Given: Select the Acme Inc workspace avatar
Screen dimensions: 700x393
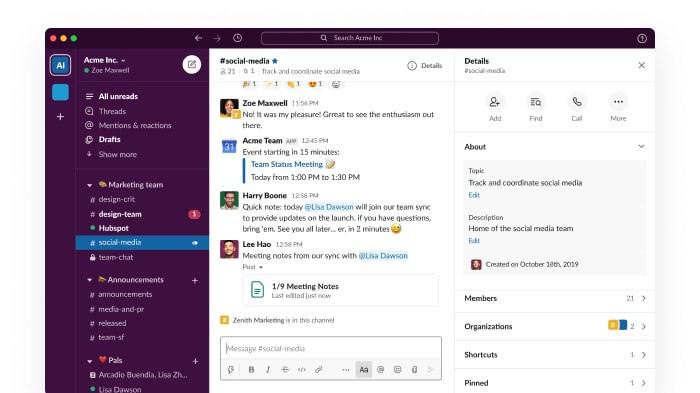Looking at the screenshot, I should [60, 65].
